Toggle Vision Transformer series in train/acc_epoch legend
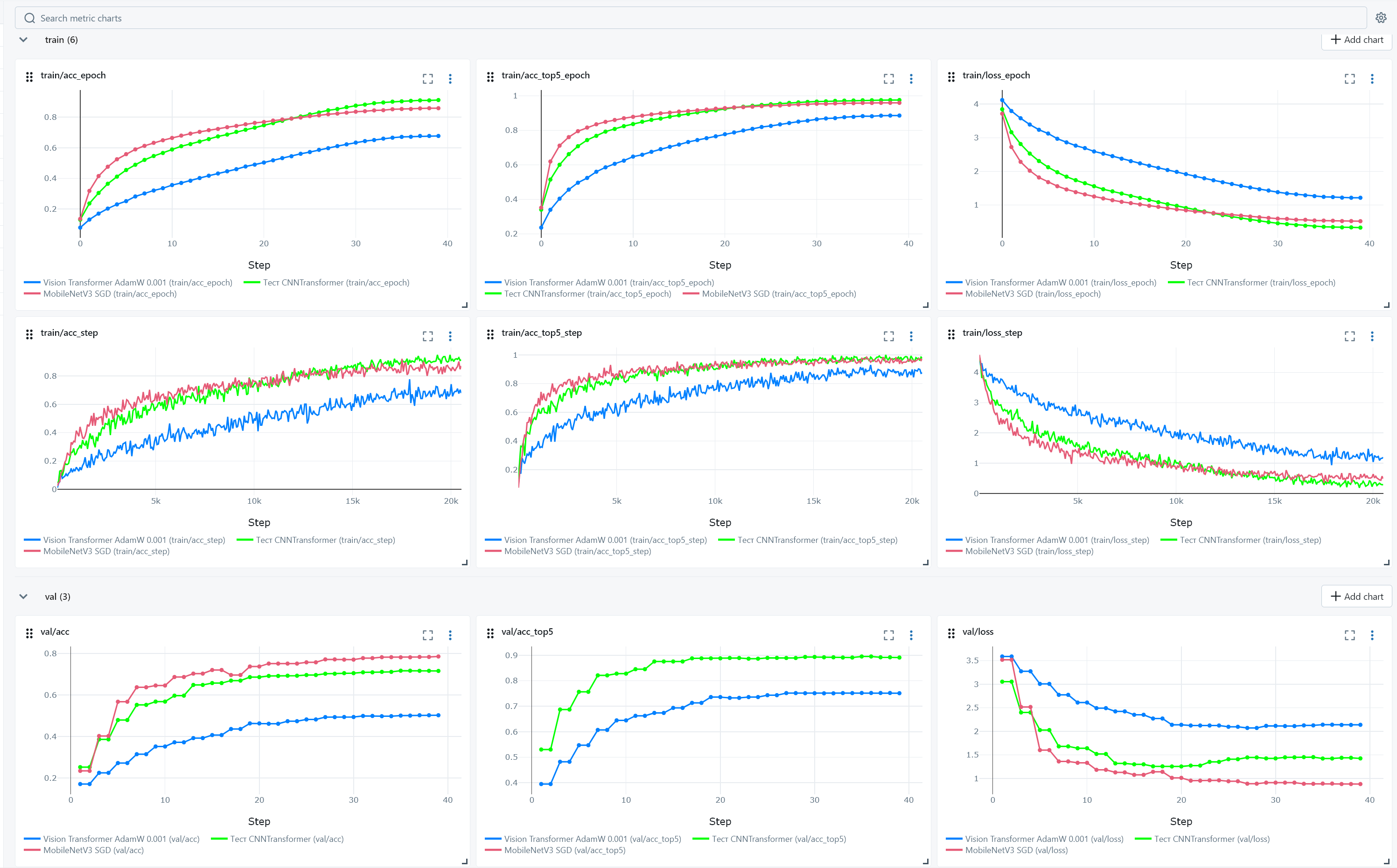The image size is (1397, 868). click(x=137, y=283)
